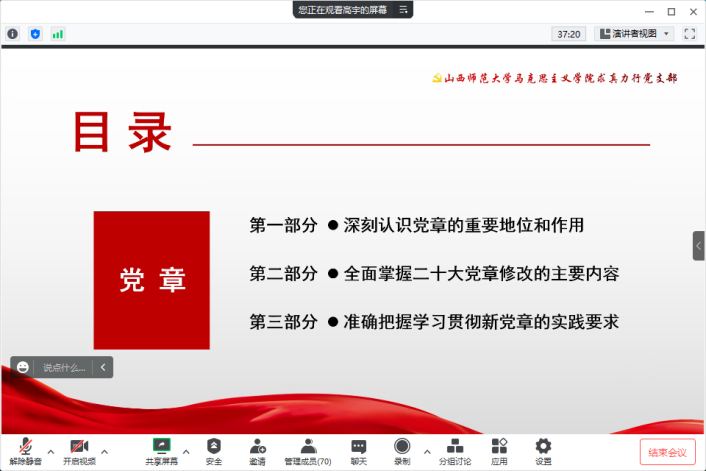Click the 说点什么 chat input box
Image resolution: width=706 pixels, height=471 pixels.
65,367
